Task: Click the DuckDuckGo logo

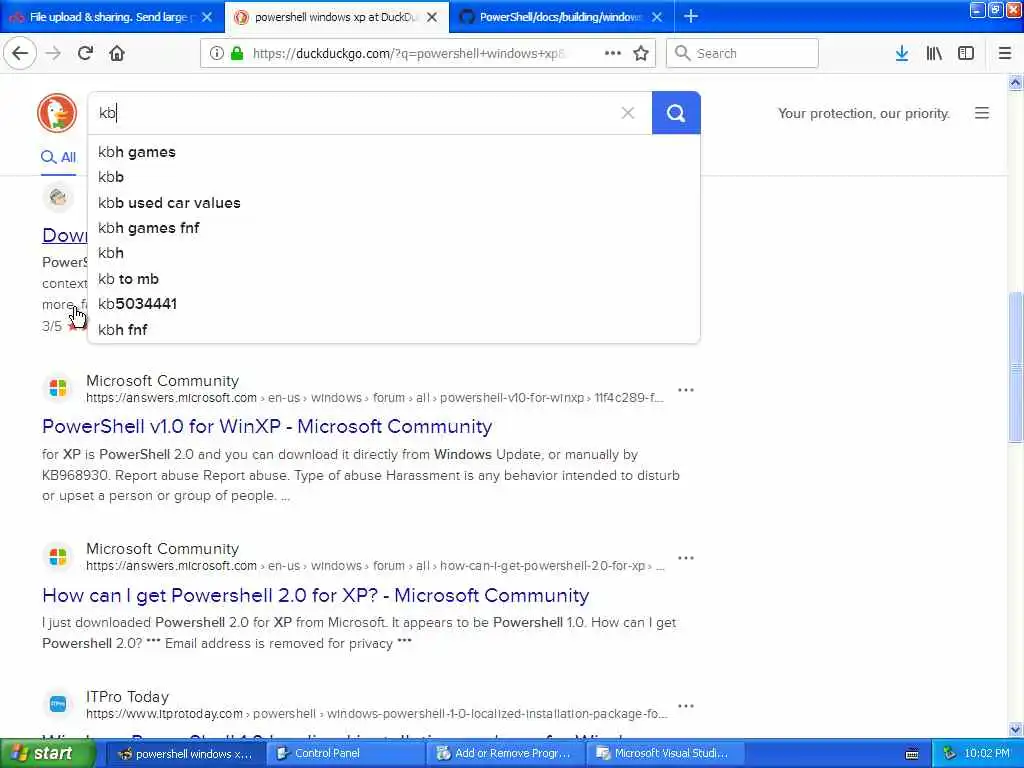Action: (57, 112)
